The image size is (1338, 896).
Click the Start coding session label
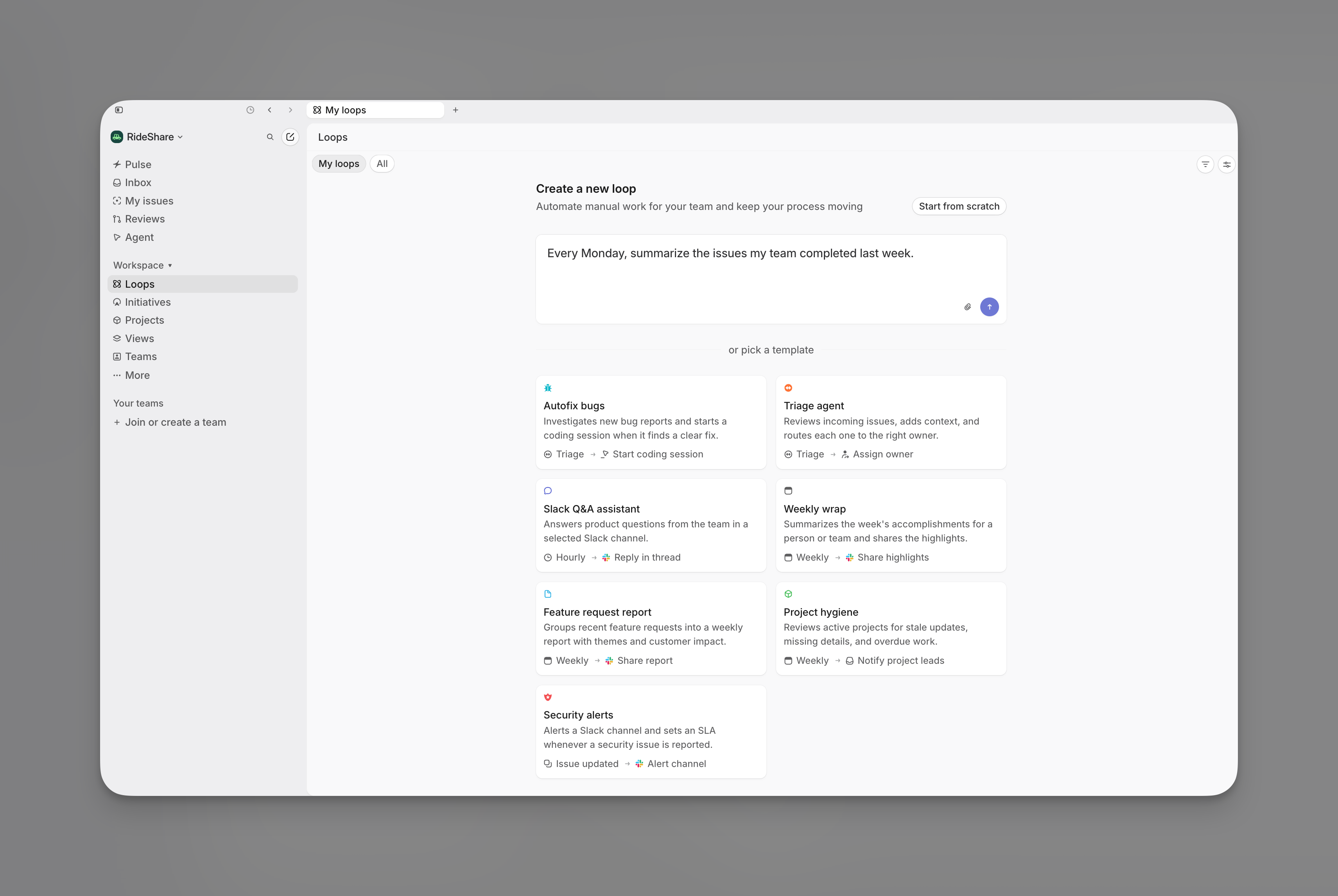658,454
